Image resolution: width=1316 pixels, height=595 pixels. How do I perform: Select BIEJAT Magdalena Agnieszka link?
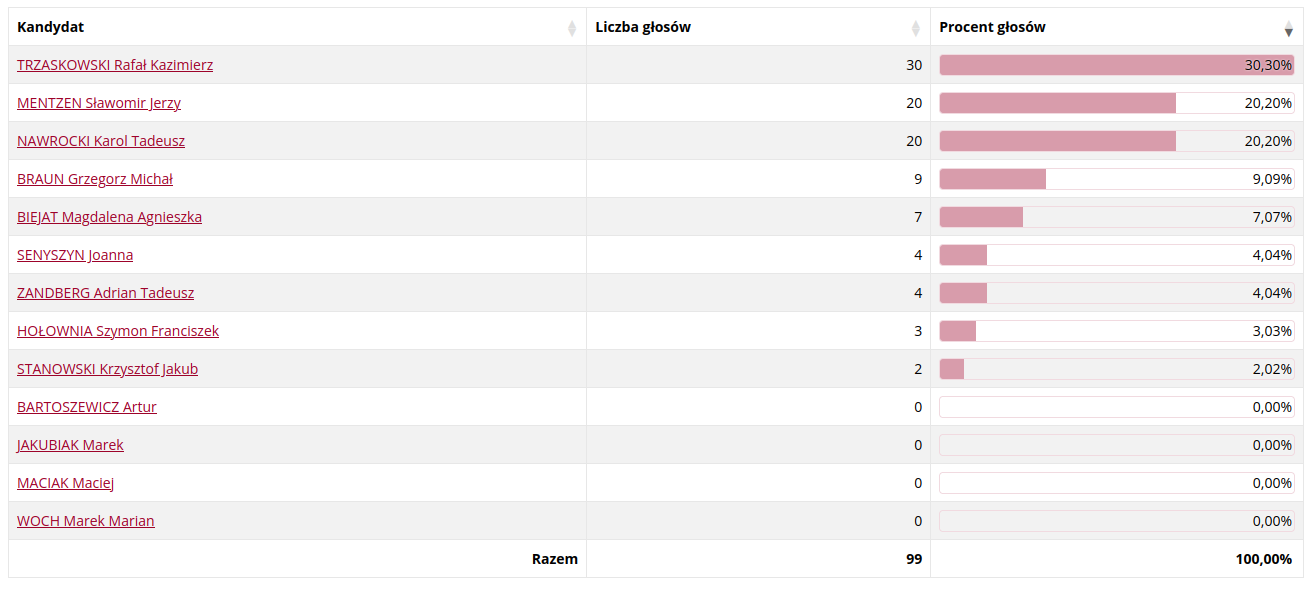pos(109,217)
